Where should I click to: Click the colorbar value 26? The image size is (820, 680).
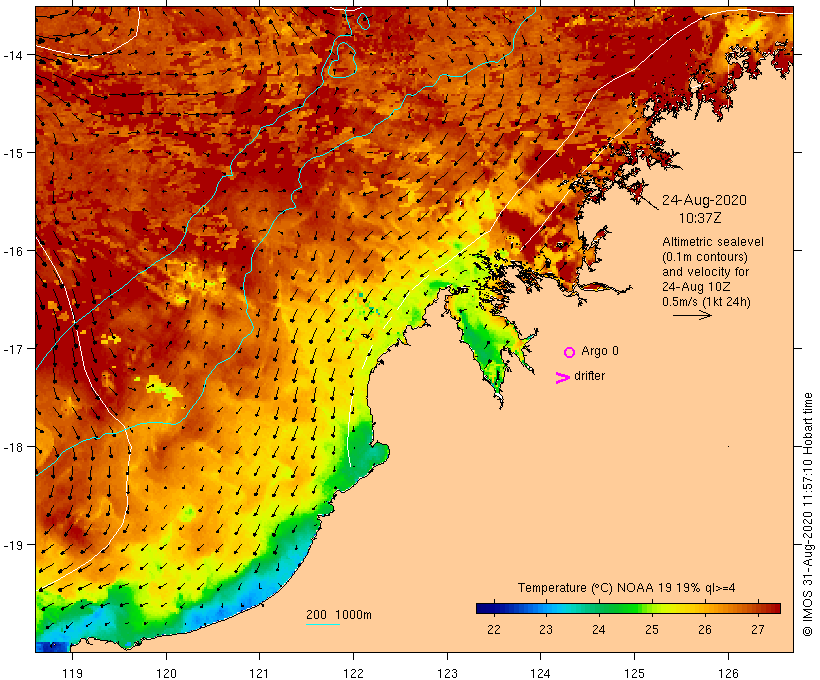pyautogui.click(x=704, y=630)
